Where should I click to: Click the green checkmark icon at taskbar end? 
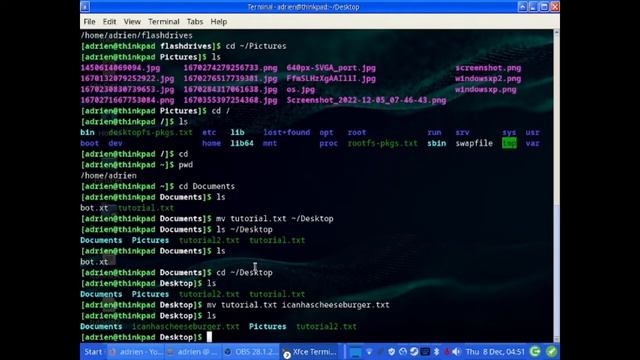pos(551,351)
